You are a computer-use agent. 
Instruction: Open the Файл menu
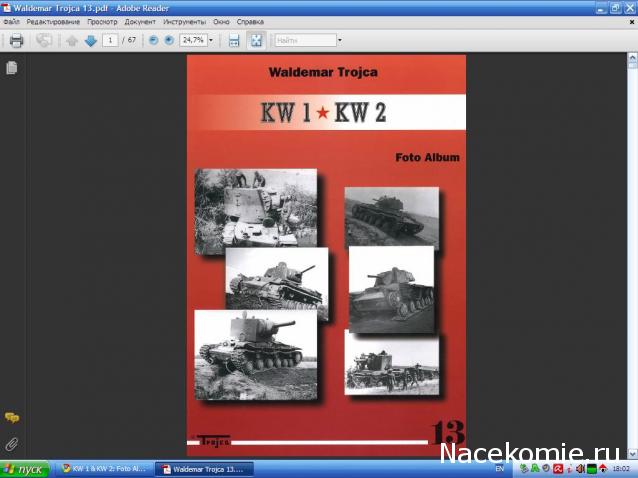click(11, 22)
